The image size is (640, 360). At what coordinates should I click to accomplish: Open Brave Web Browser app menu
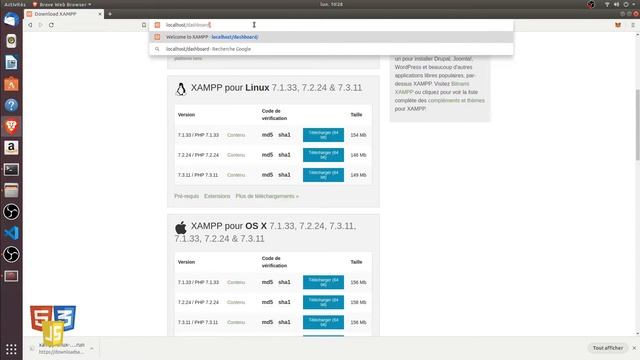62,4
